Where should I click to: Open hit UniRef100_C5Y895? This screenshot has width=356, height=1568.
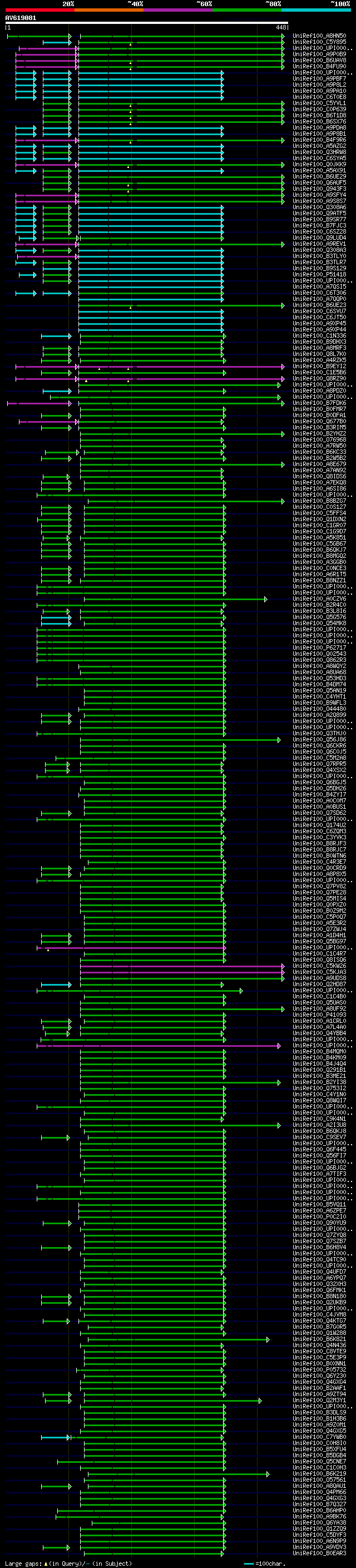319,42
